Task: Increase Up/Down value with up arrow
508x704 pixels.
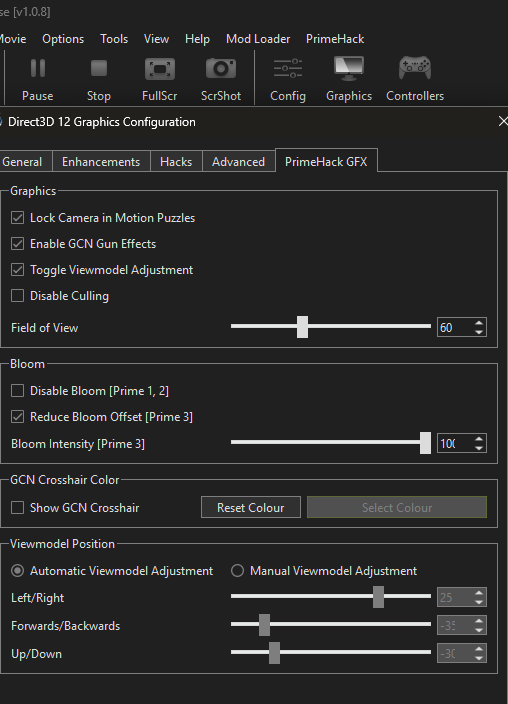Action: (x=479, y=649)
